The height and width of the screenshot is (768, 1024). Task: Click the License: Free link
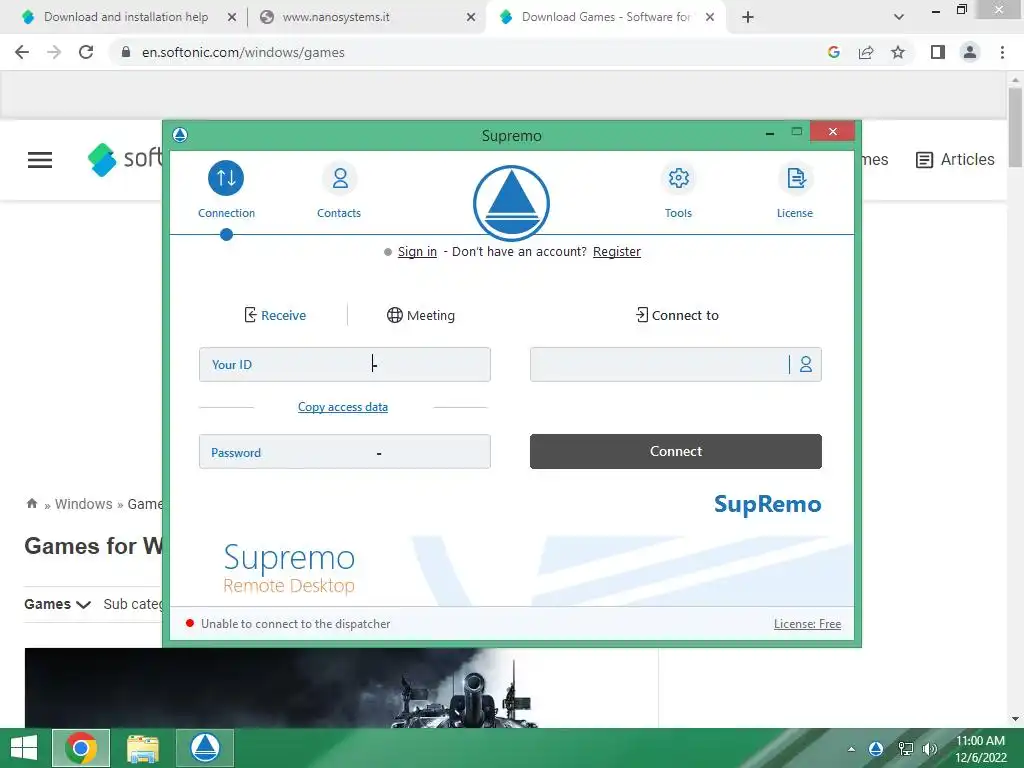pyautogui.click(x=807, y=624)
